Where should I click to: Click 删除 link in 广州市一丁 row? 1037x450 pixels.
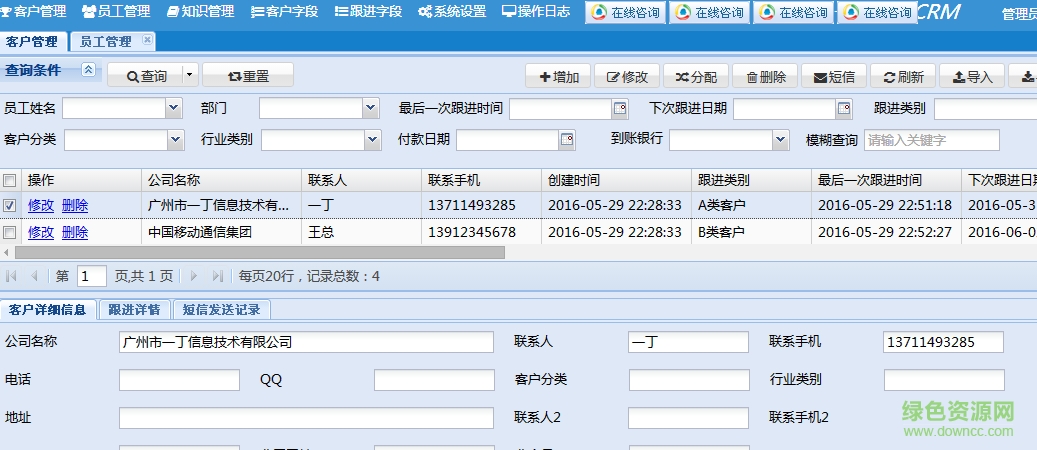75,206
